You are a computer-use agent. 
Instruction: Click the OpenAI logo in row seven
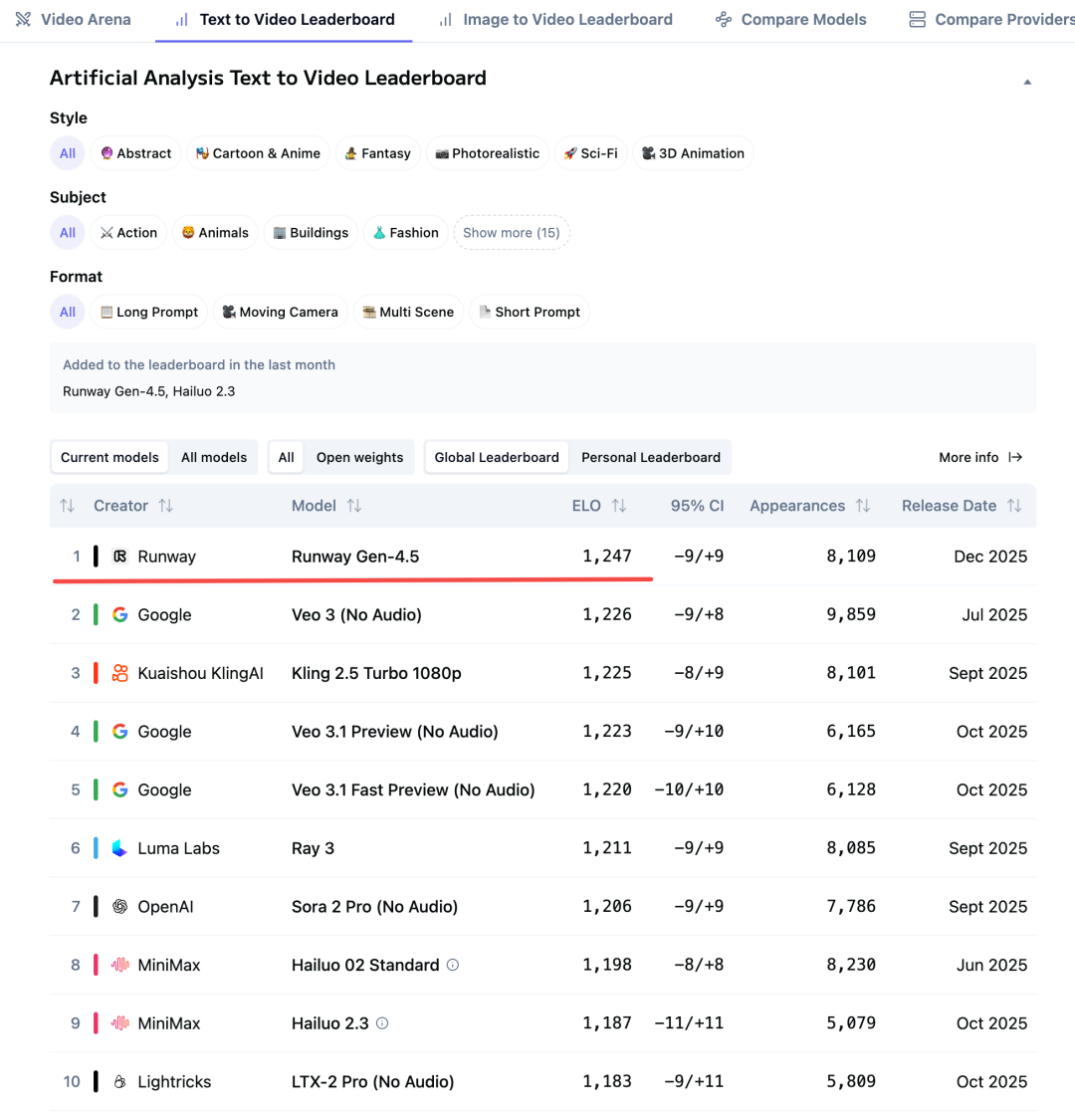(120, 907)
